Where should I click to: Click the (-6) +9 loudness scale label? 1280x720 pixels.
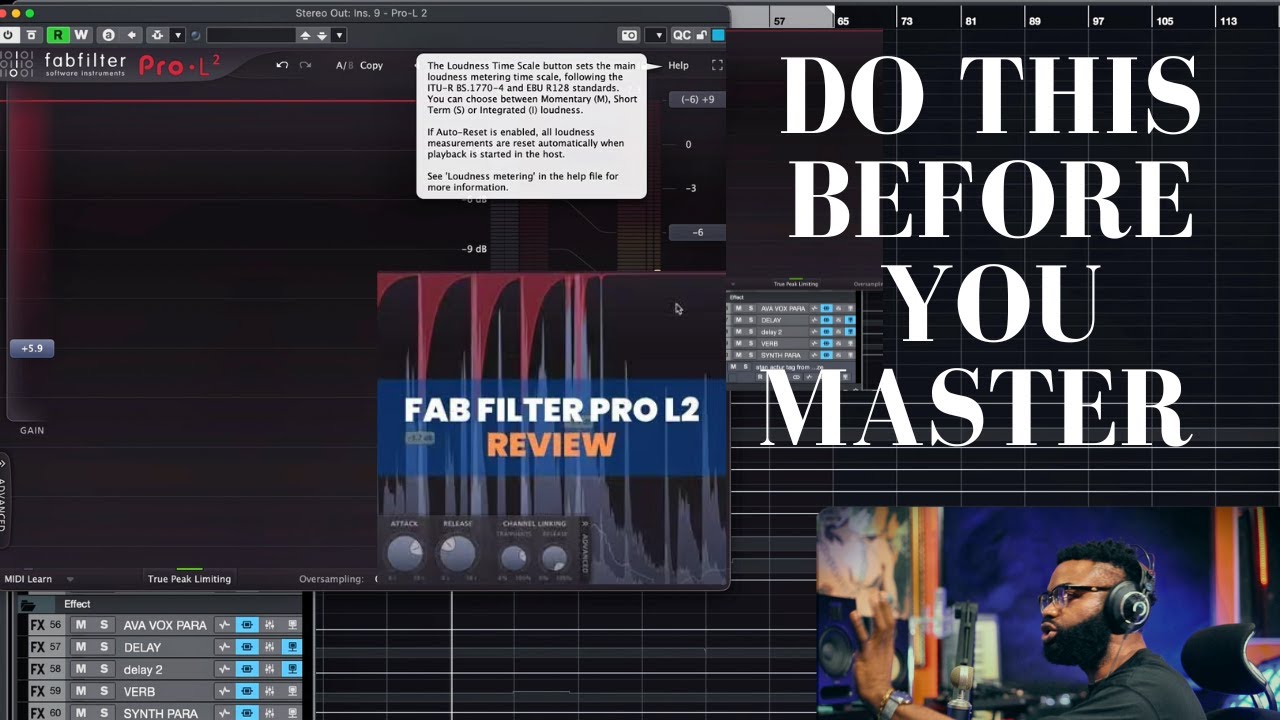[697, 99]
